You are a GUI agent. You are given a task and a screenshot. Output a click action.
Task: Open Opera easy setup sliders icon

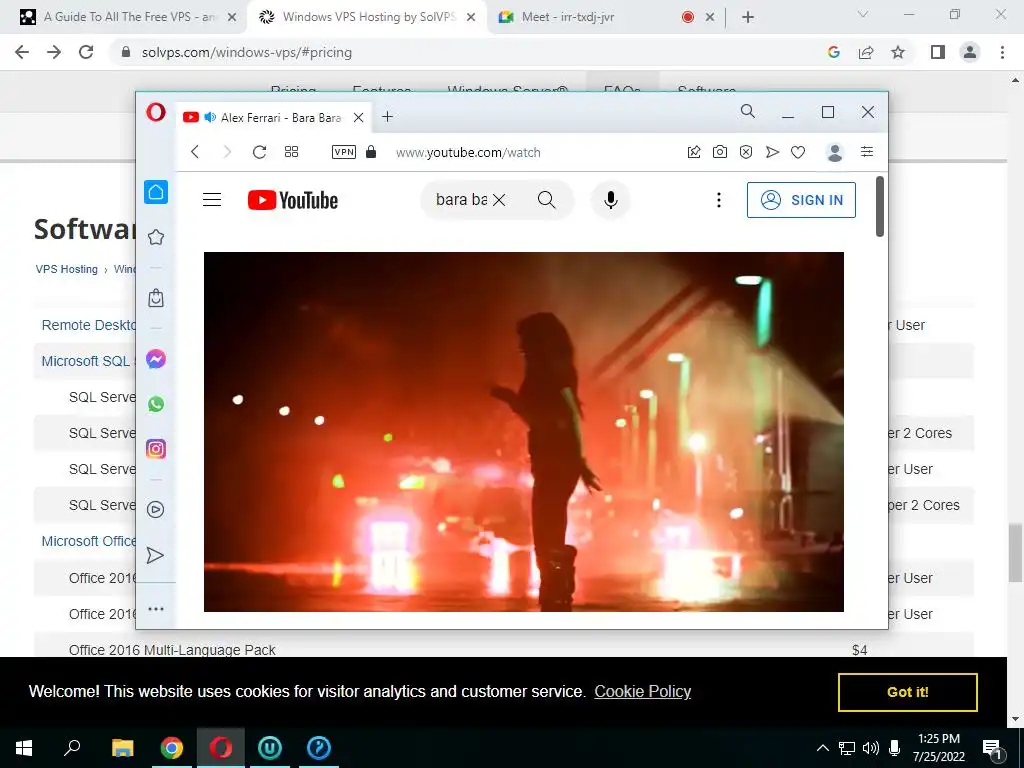click(867, 152)
